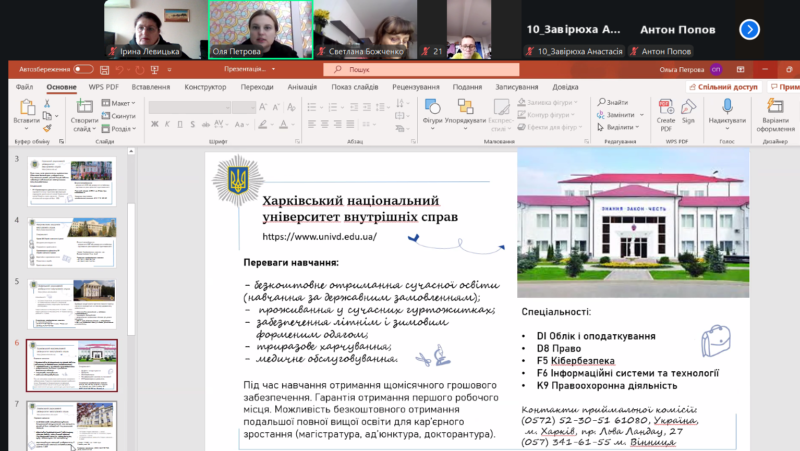The height and width of the screenshot is (451, 800).
Task: Click in the Пошук search box
Action: click(x=420, y=70)
